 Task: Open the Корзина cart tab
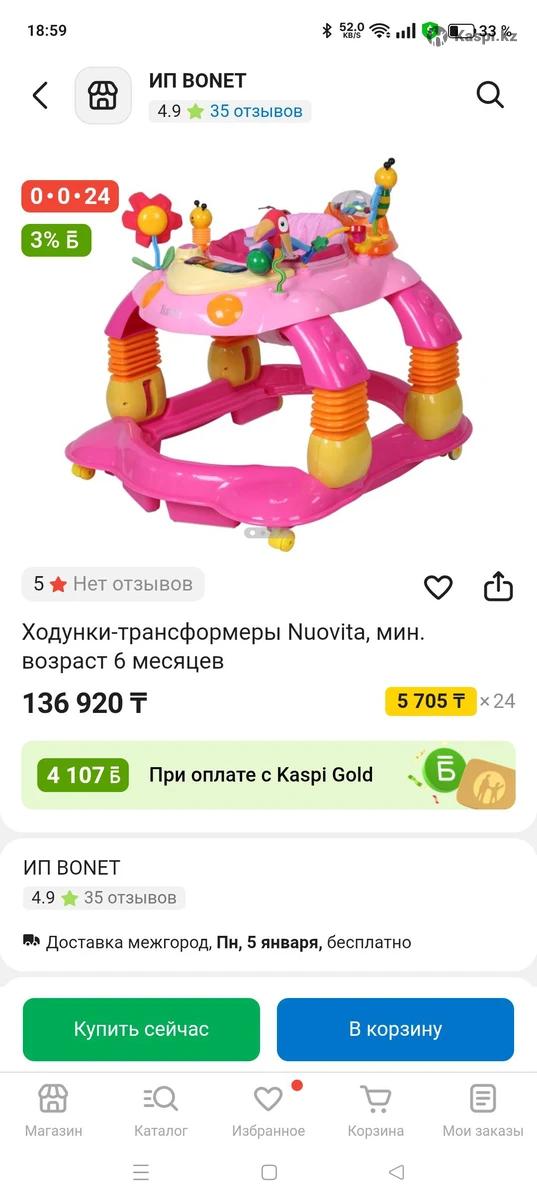point(376,1111)
